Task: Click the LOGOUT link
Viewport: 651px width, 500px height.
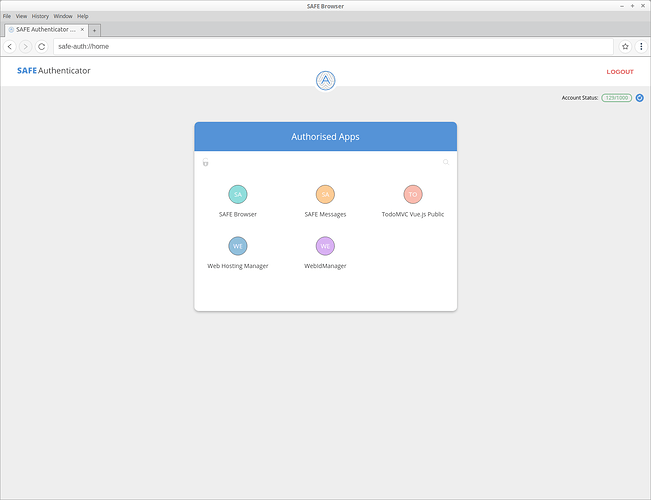Action: coord(620,72)
